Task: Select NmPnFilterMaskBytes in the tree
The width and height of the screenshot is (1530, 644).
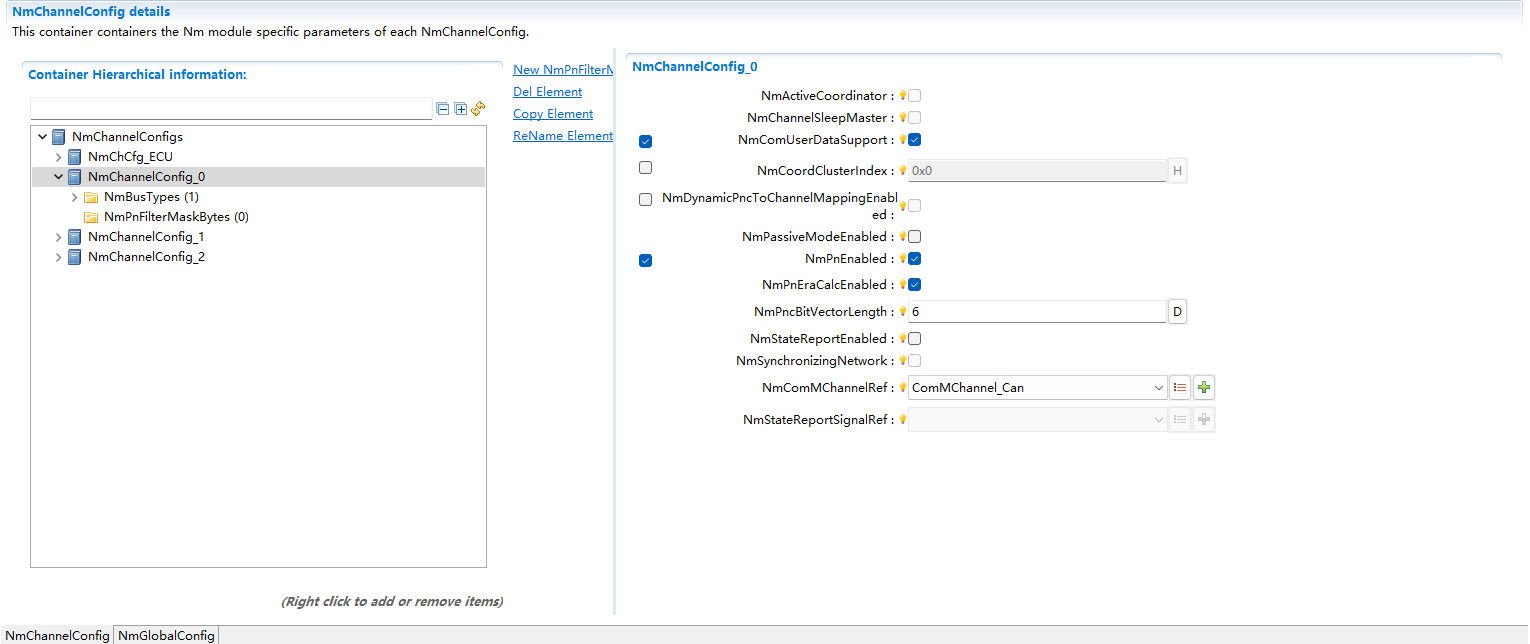Action: coord(176,217)
